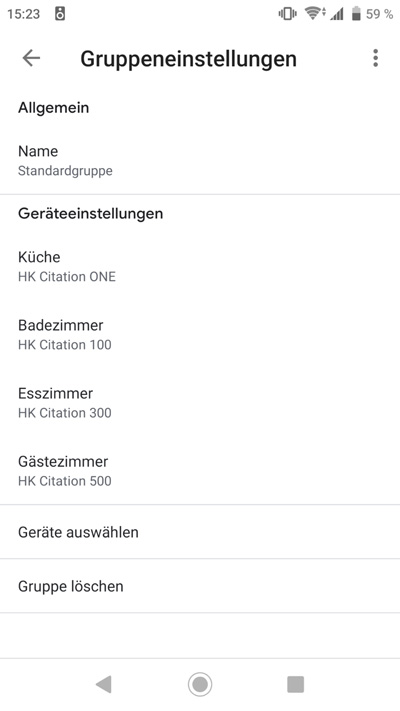Open the Name Standardgruppe setting
This screenshot has width=400, height=711.
(x=200, y=161)
